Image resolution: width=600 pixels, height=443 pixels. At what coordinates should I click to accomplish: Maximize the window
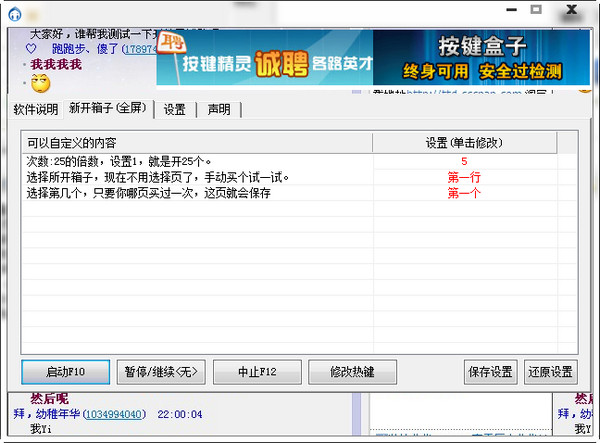coord(536,10)
